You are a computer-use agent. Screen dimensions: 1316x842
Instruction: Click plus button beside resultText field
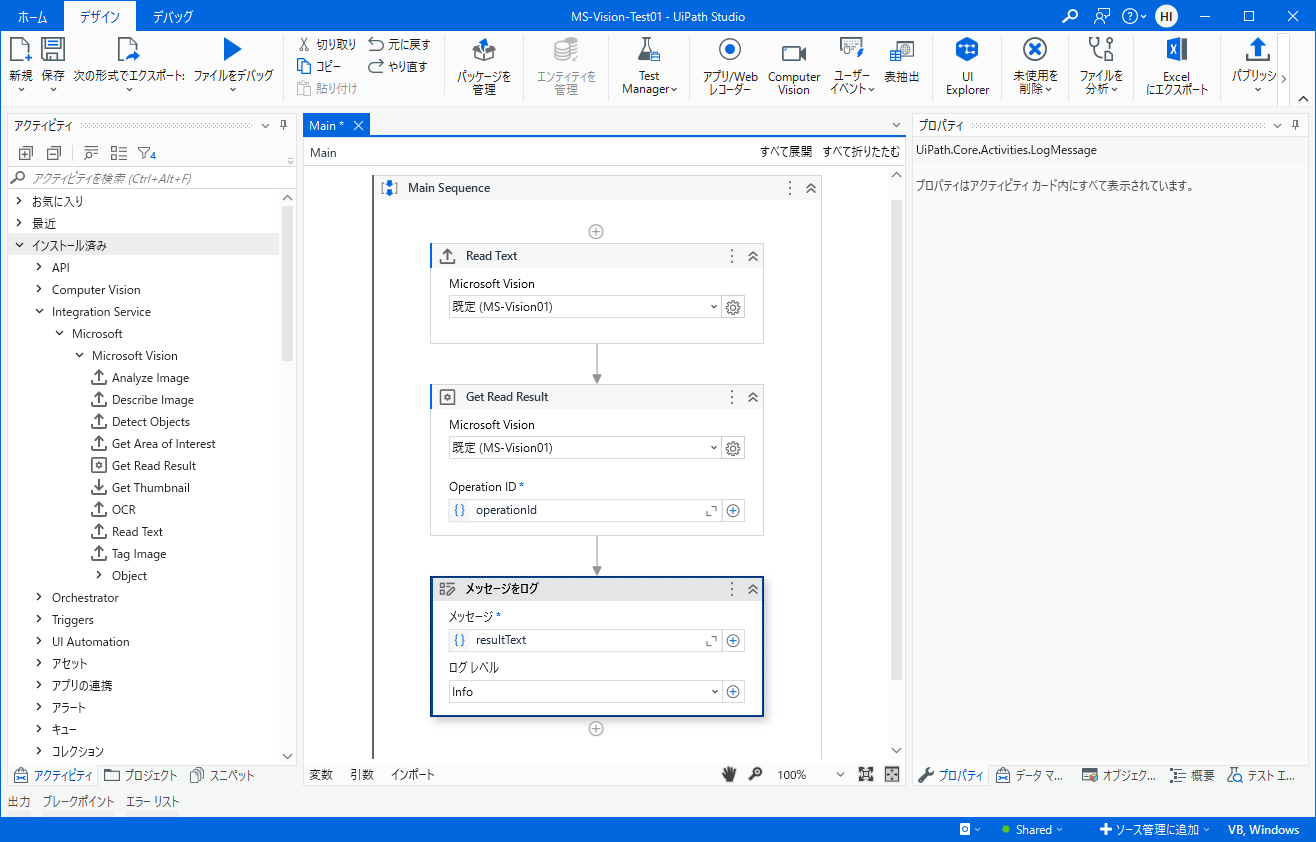(733, 640)
